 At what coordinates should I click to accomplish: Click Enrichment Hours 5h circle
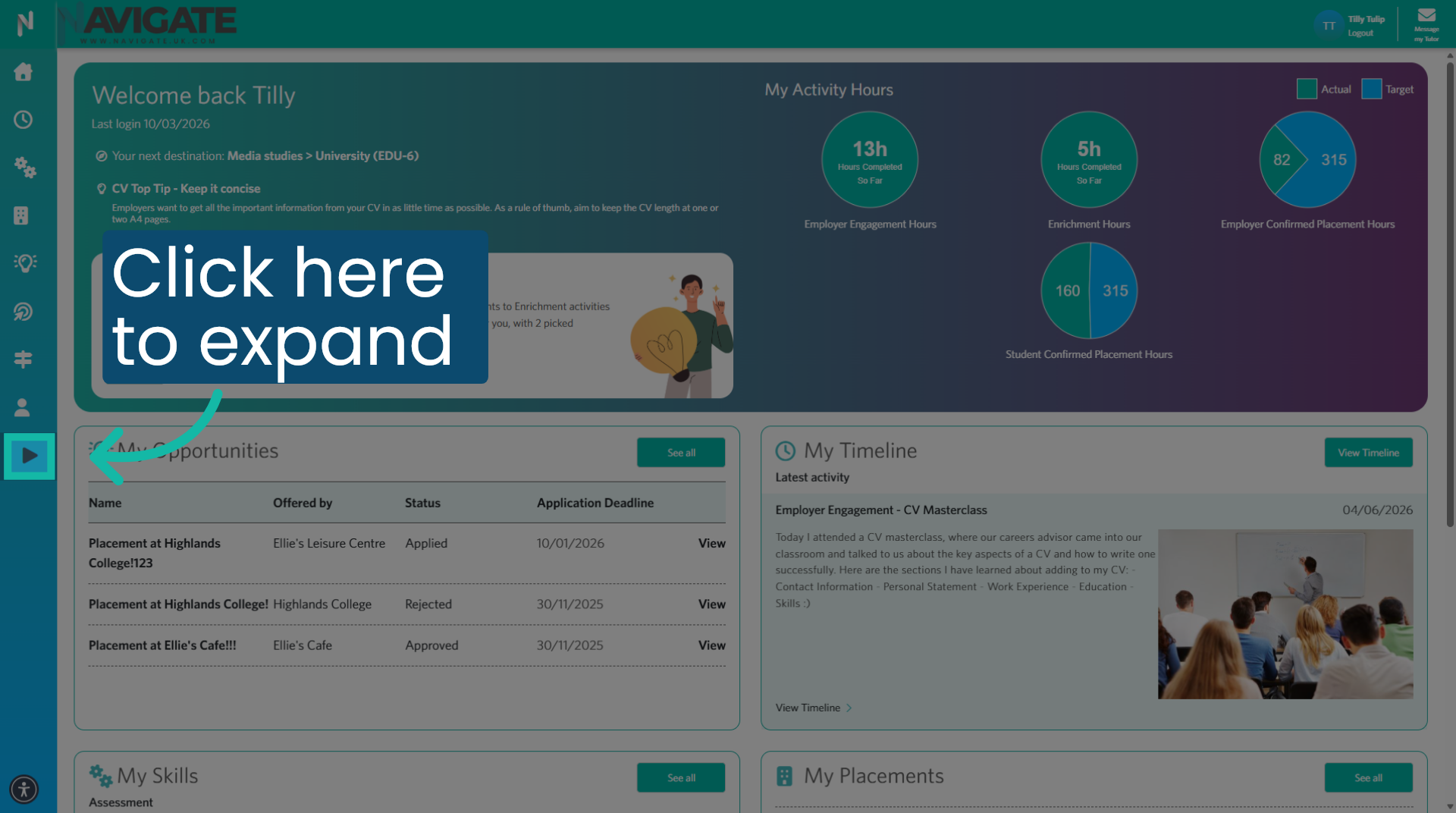tap(1089, 159)
